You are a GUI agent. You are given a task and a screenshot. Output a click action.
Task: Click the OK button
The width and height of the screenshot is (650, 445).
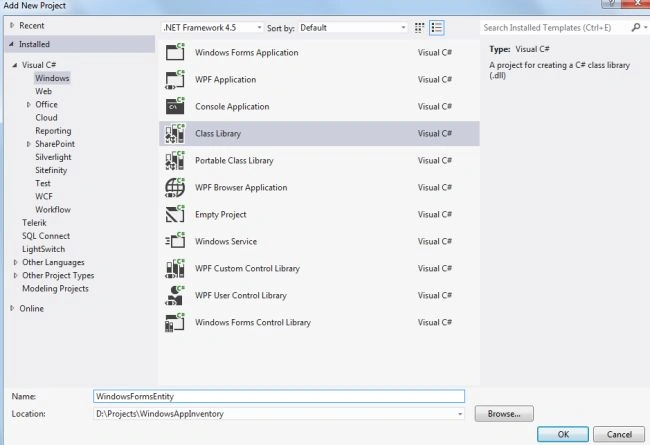pos(563,434)
